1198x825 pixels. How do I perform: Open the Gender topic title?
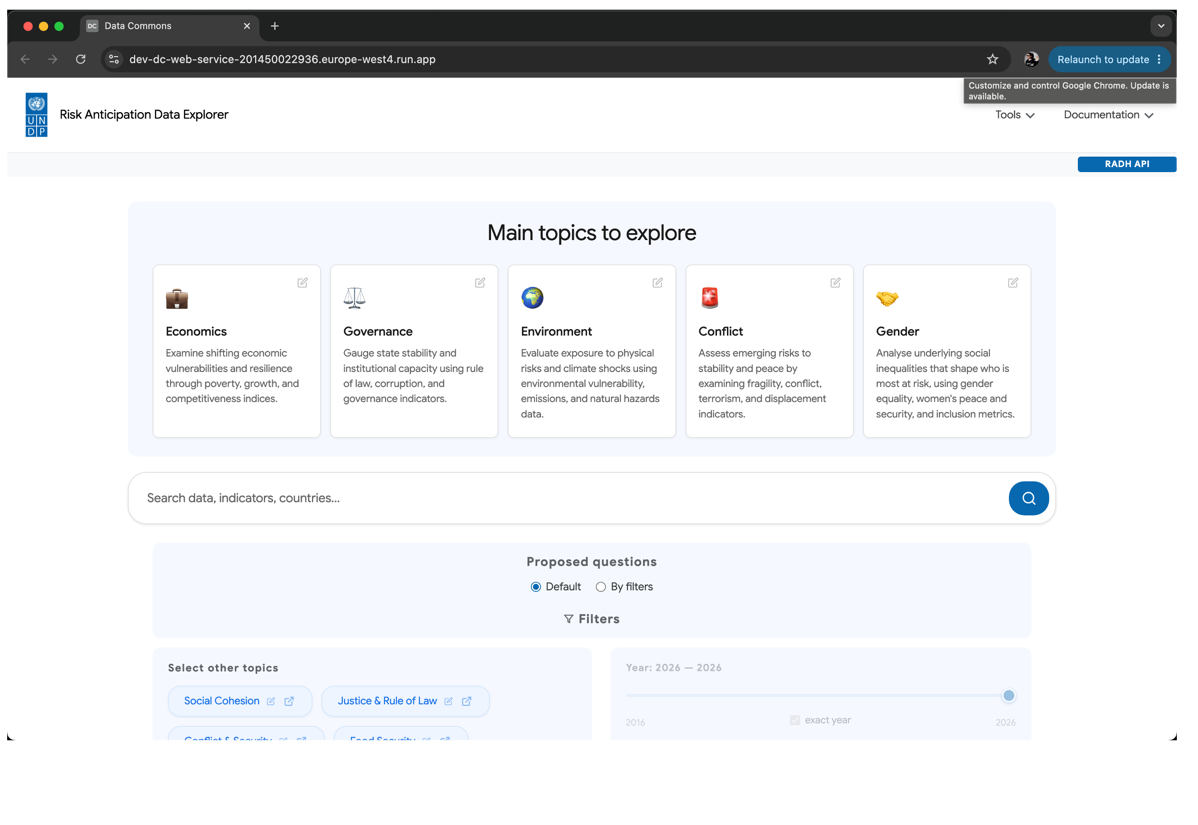coord(897,332)
